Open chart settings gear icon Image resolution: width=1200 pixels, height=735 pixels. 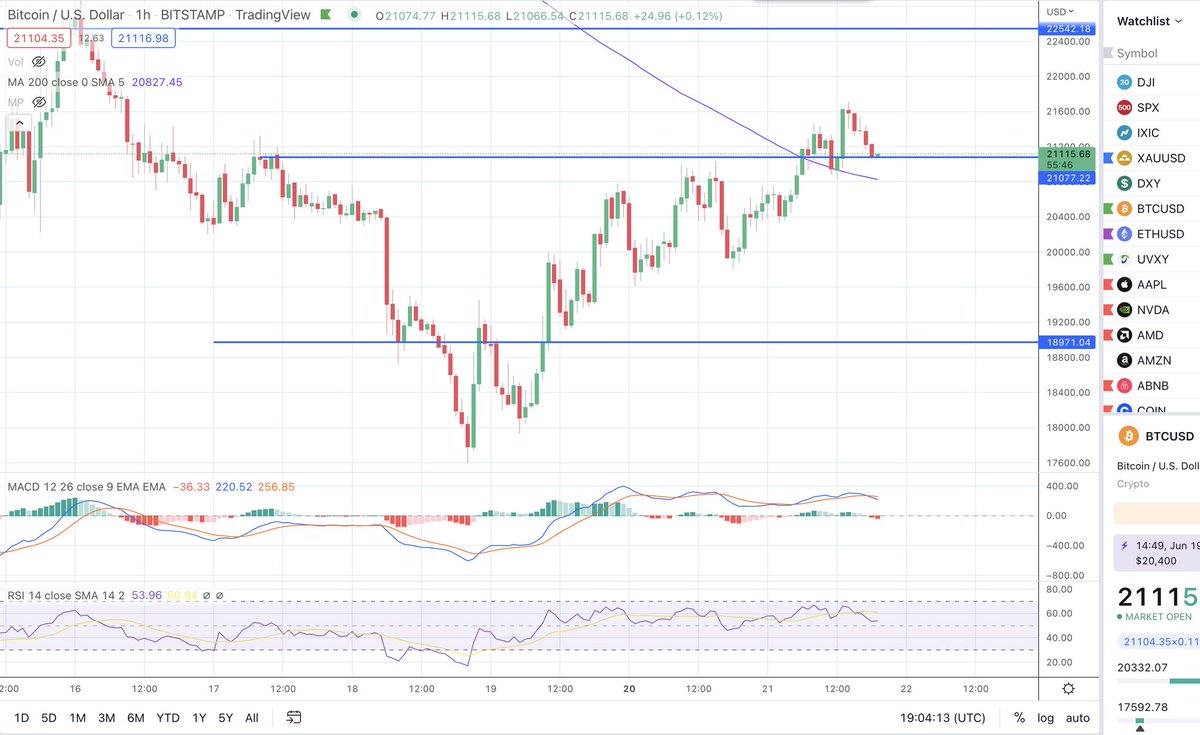(x=1069, y=688)
